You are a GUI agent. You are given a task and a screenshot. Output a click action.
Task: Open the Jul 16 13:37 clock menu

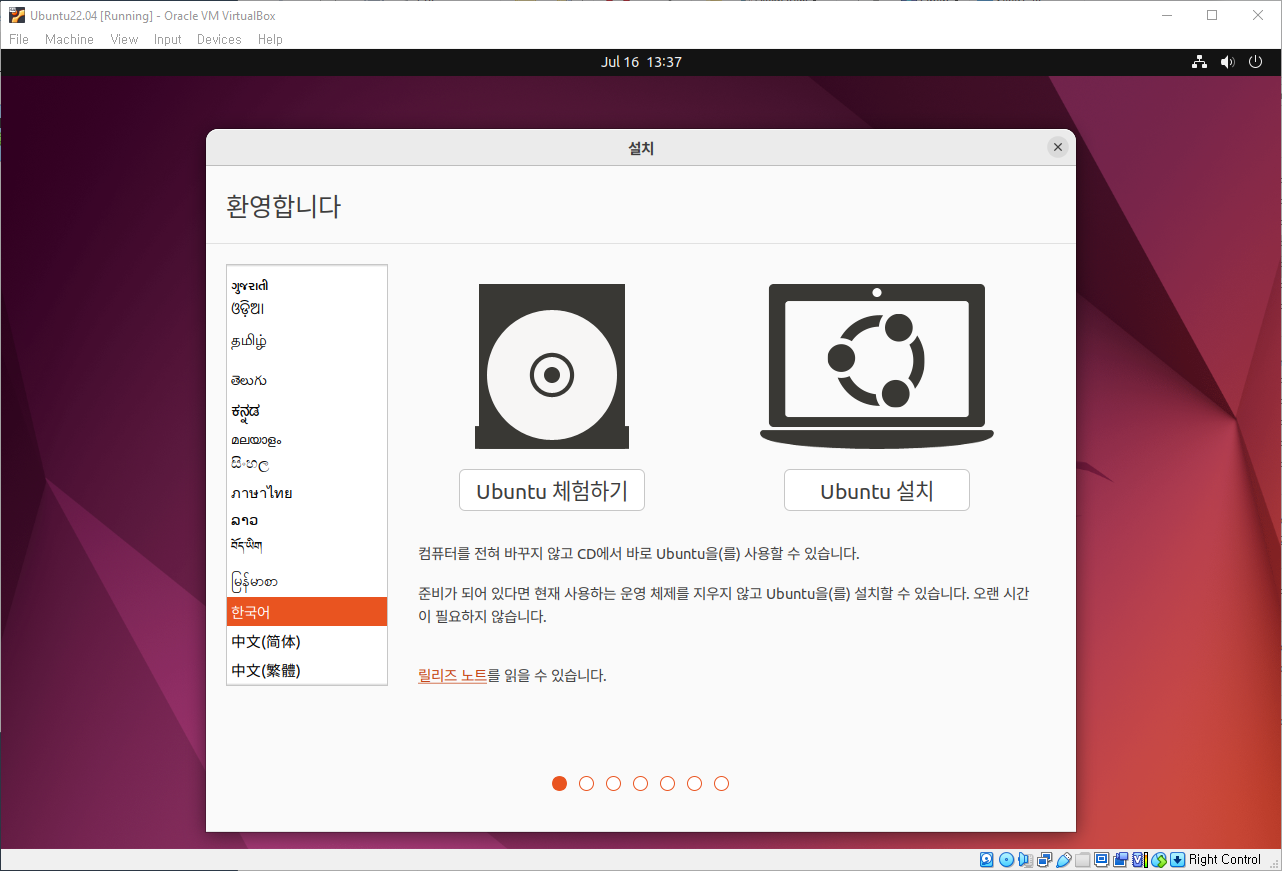[641, 62]
